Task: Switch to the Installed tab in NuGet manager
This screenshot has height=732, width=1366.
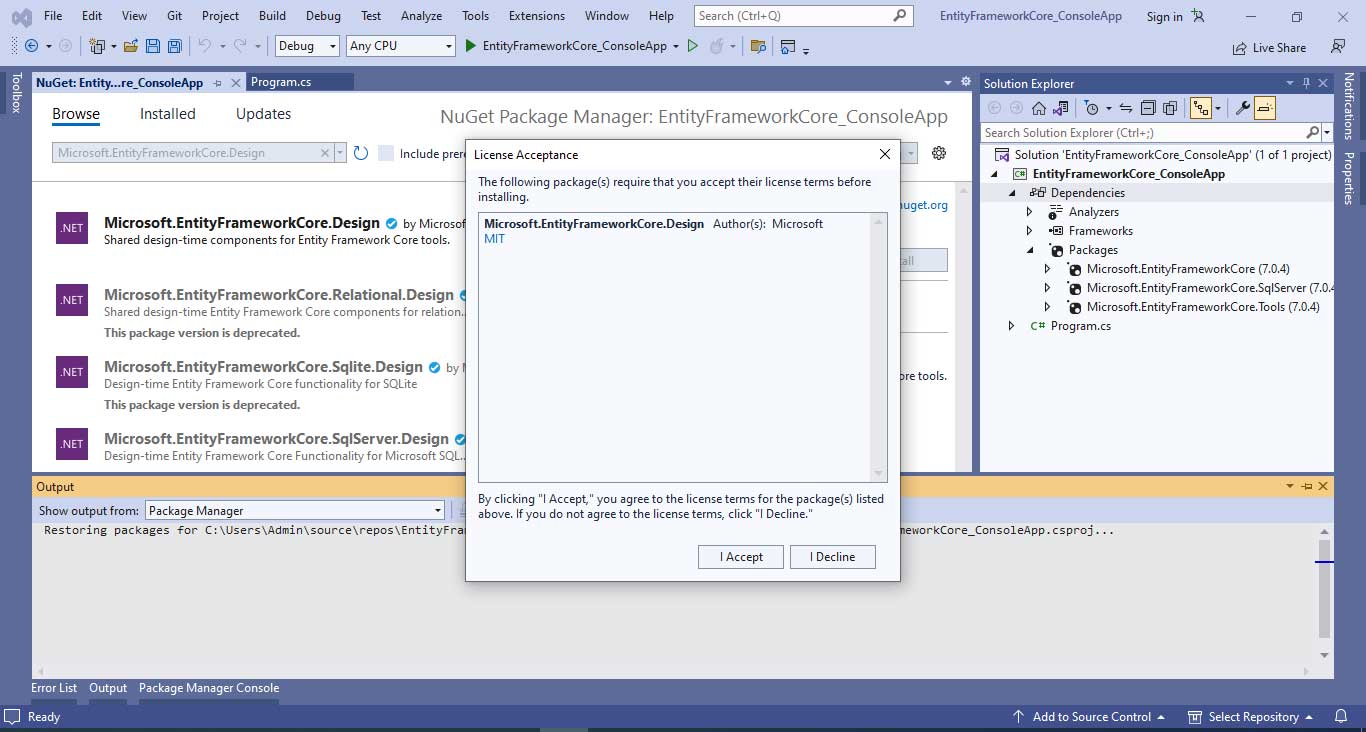Action: click(167, 113)
